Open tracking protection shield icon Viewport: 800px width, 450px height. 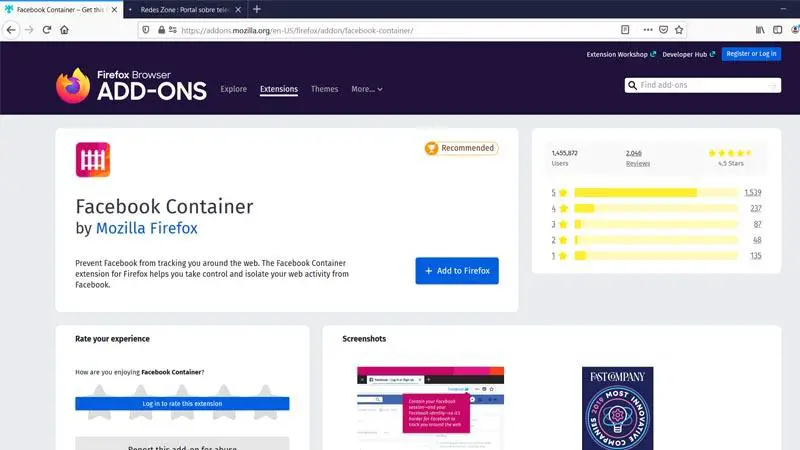146,30
